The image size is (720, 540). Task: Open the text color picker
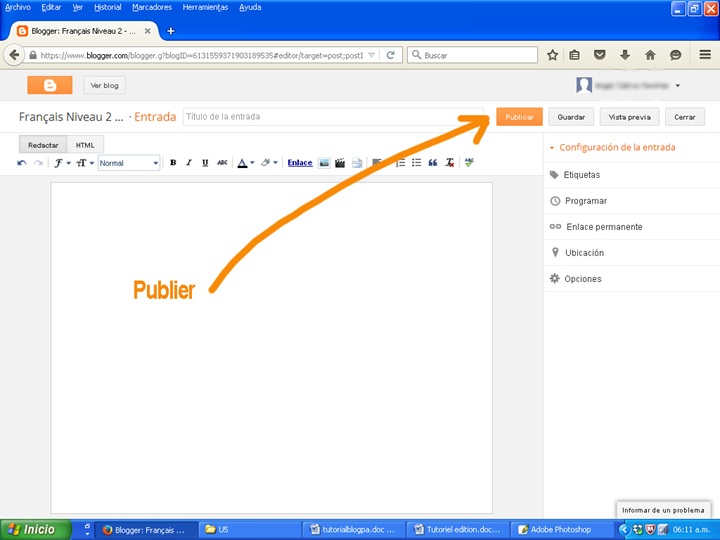(246, 163)
